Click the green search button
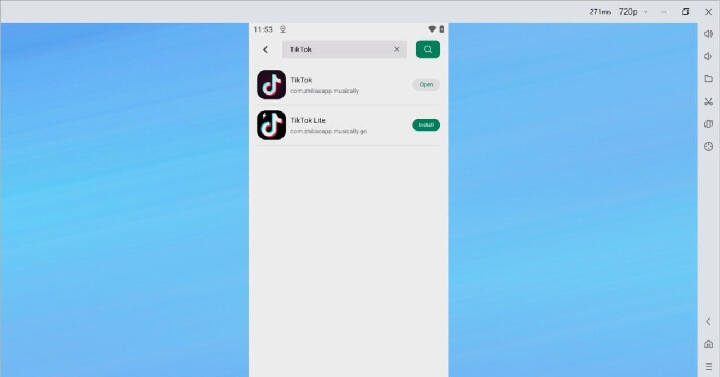 tap(428, 49)
